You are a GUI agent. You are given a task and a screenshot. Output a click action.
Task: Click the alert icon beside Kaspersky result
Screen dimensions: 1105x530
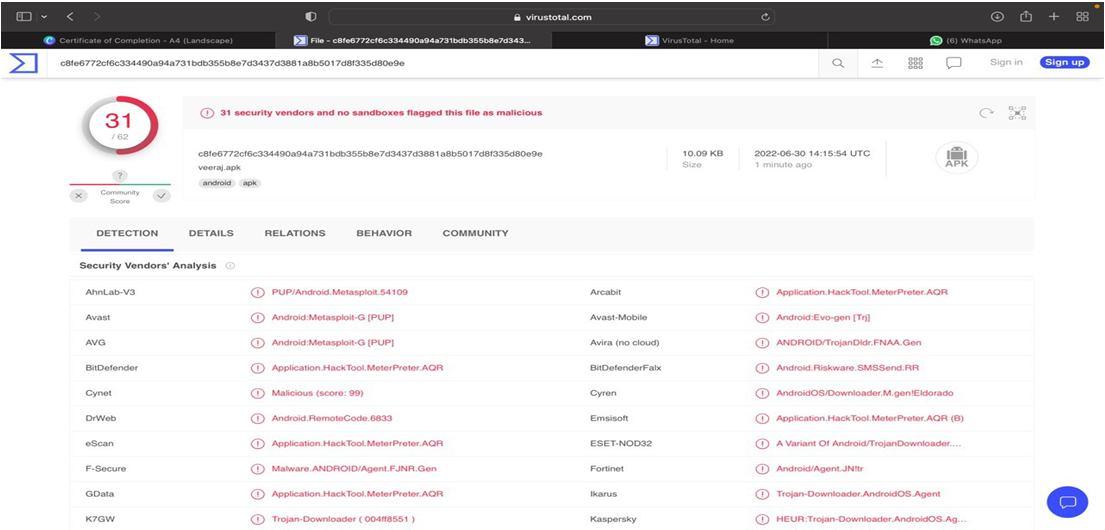pyautogui.click(x=762, y=519)
